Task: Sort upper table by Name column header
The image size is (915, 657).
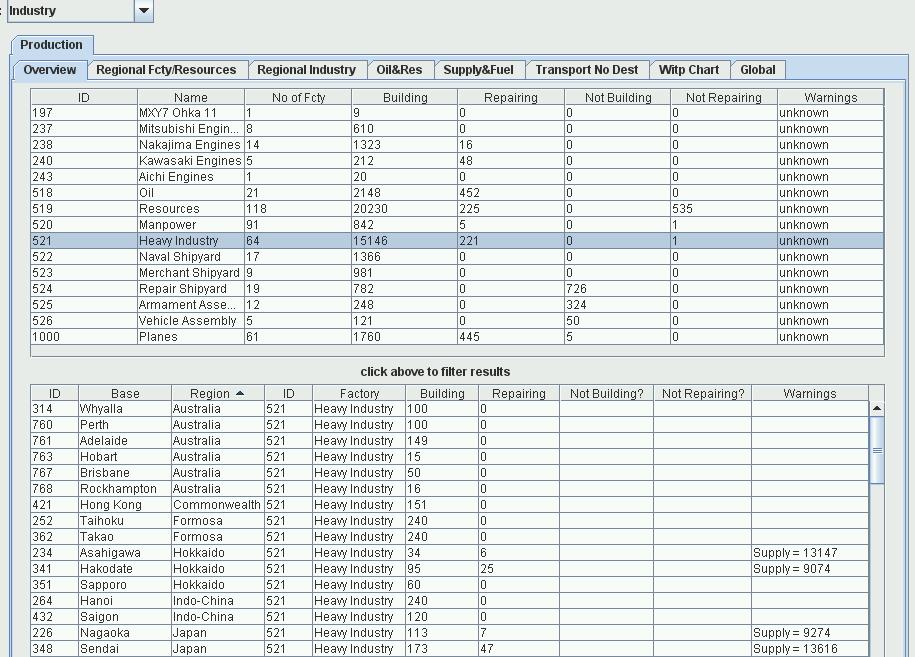Action: (191, 97)
